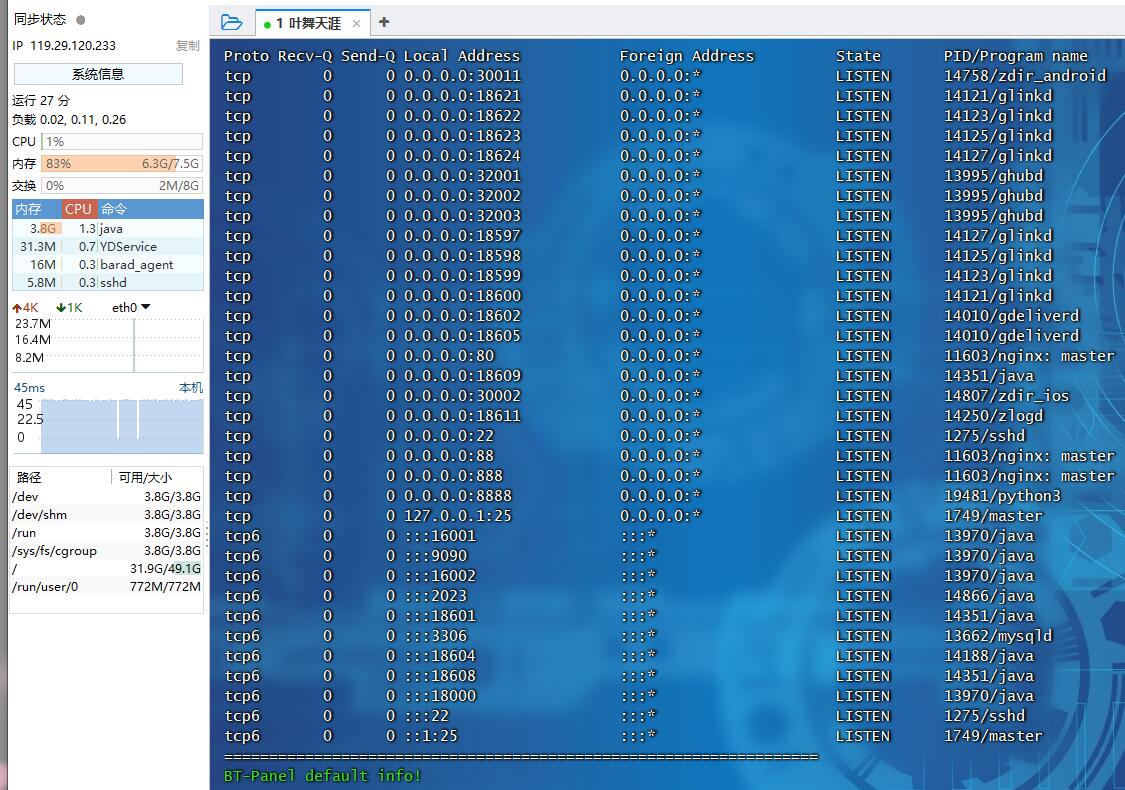Click terminal text 127.0.0.1:25
This screenshot has height=790, width=1125.
click(x=458, y=516)
